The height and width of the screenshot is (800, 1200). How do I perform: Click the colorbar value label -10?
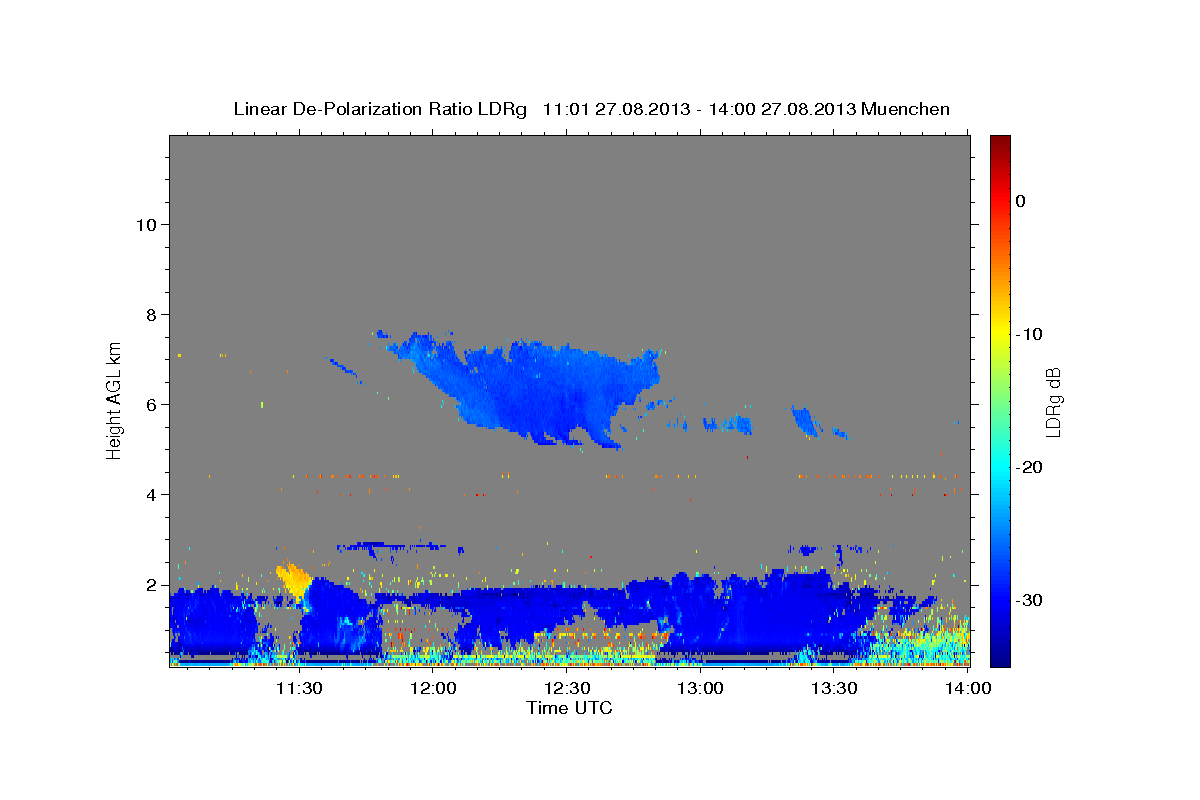pyautogui.click(x=1029, y=334)
